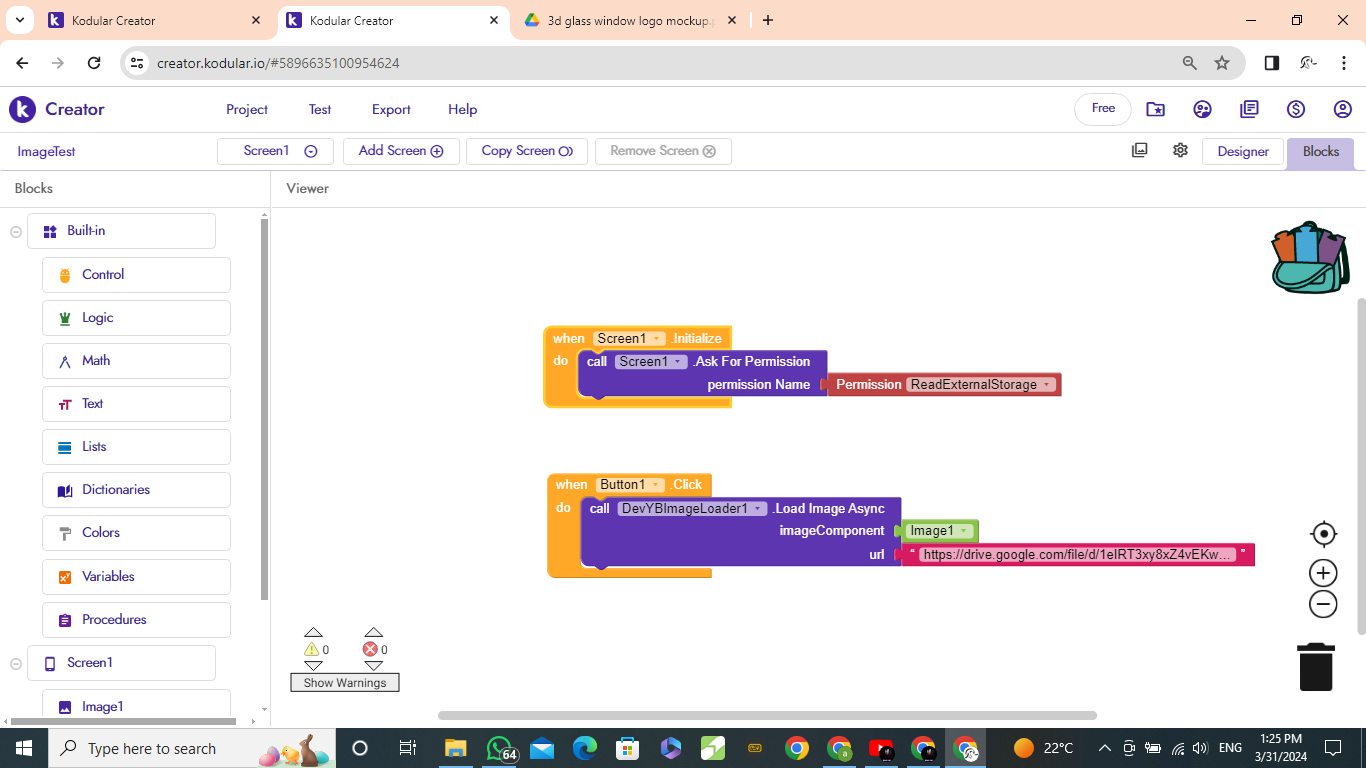Open the Logic blocks drawer
The image size is (1366, 768).
pos(136,318)
